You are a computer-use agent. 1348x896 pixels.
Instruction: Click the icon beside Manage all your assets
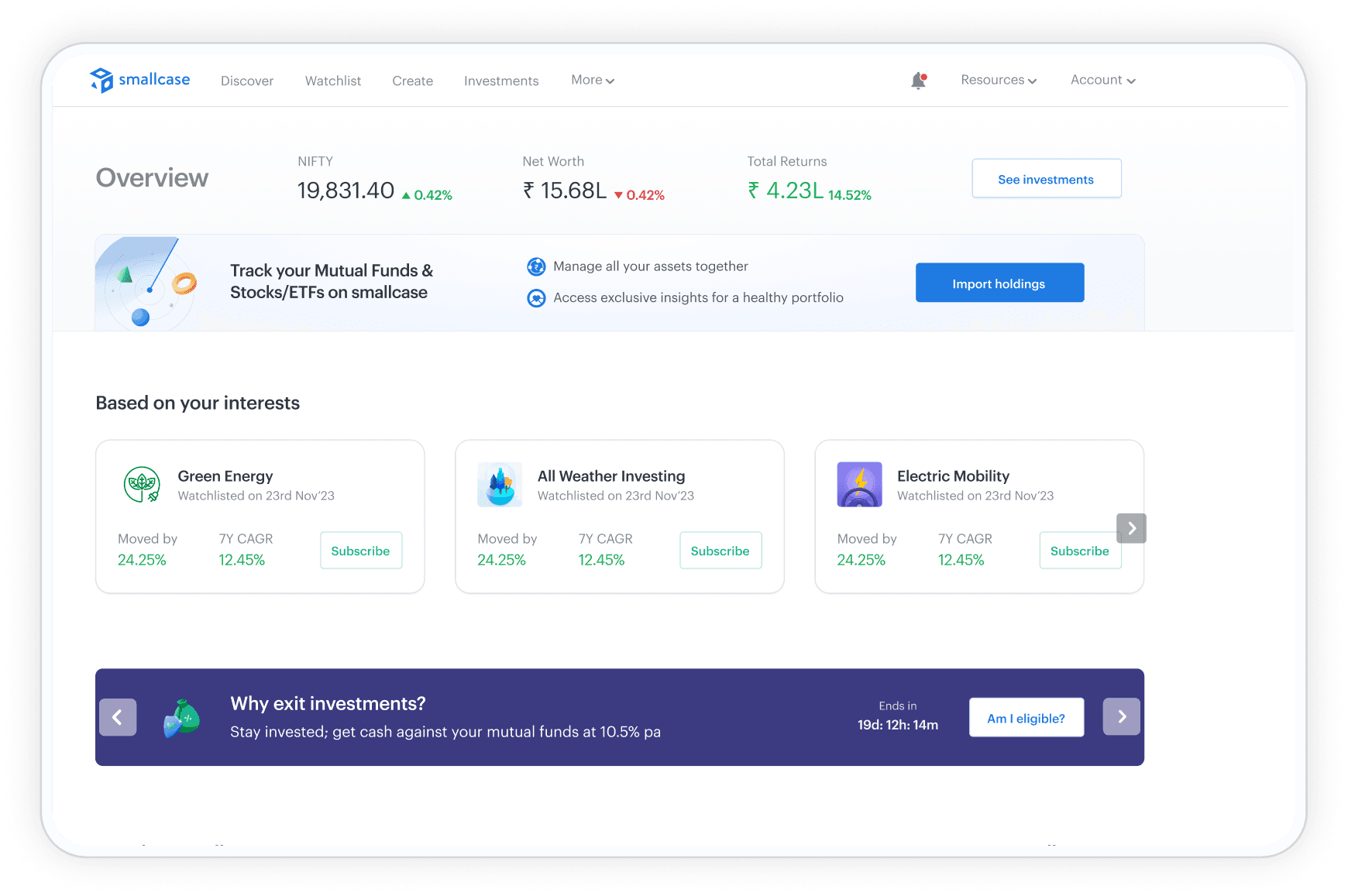[x=536, y=267]
